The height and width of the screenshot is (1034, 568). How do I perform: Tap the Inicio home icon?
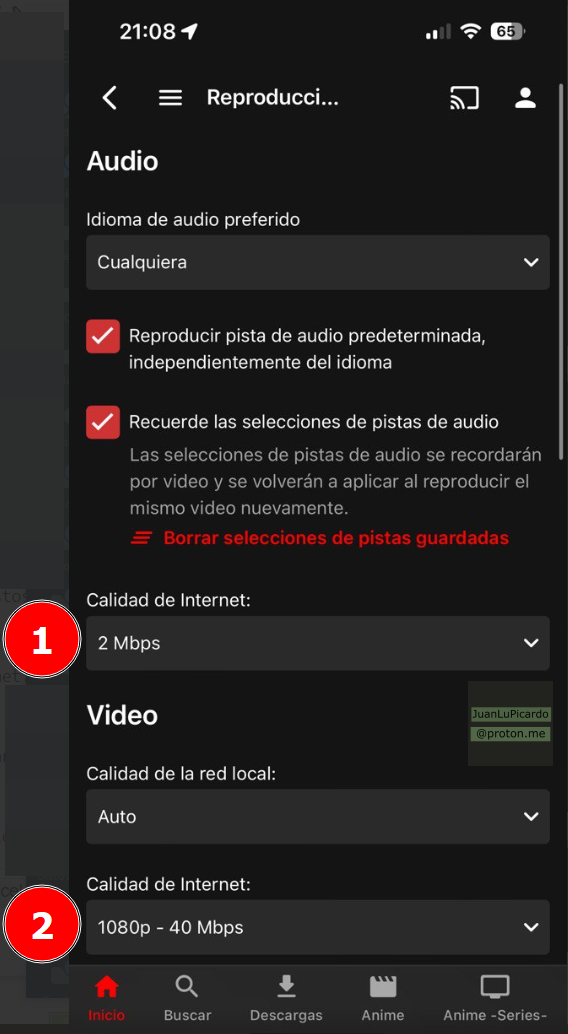[106, 987]
